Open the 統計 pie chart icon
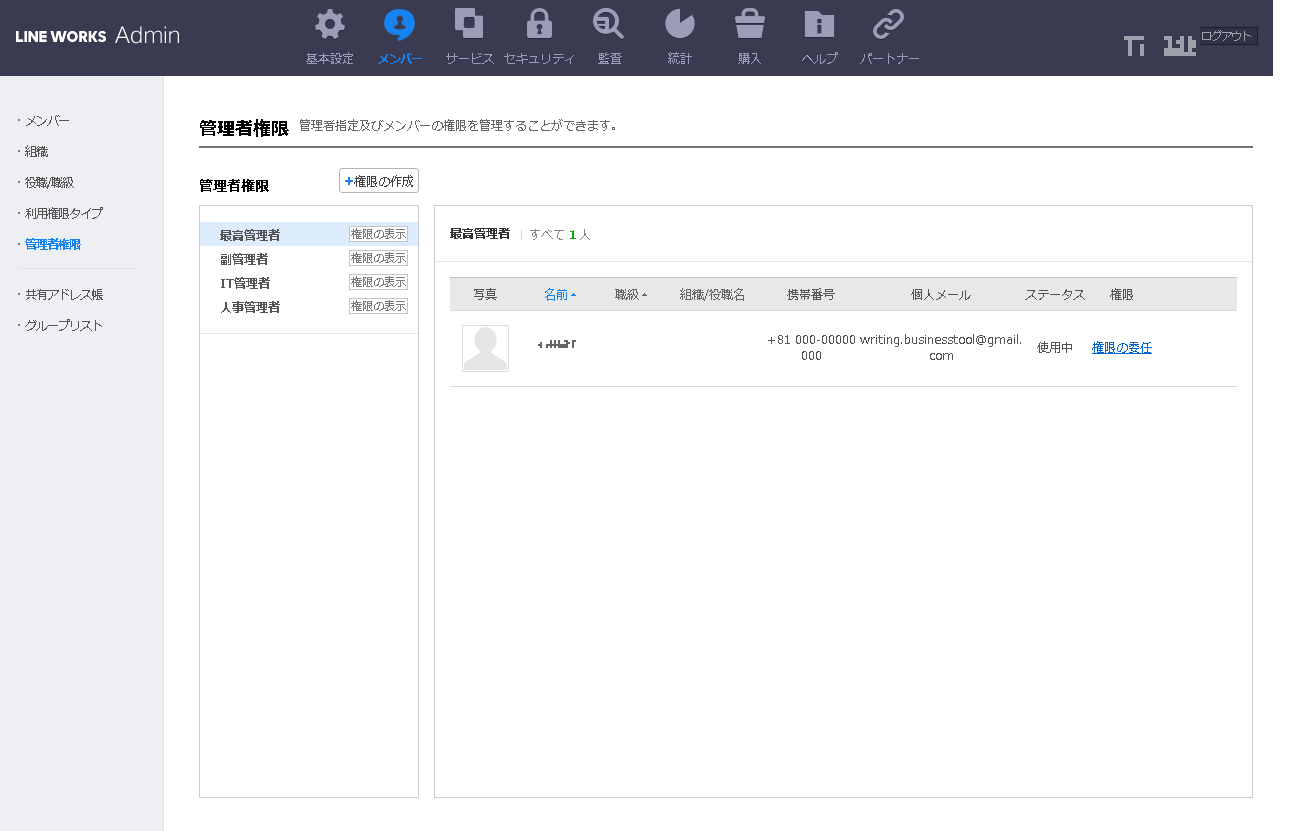Image resolution: width=1289 pixels, height=831 pixels. (x=680, y=24)
